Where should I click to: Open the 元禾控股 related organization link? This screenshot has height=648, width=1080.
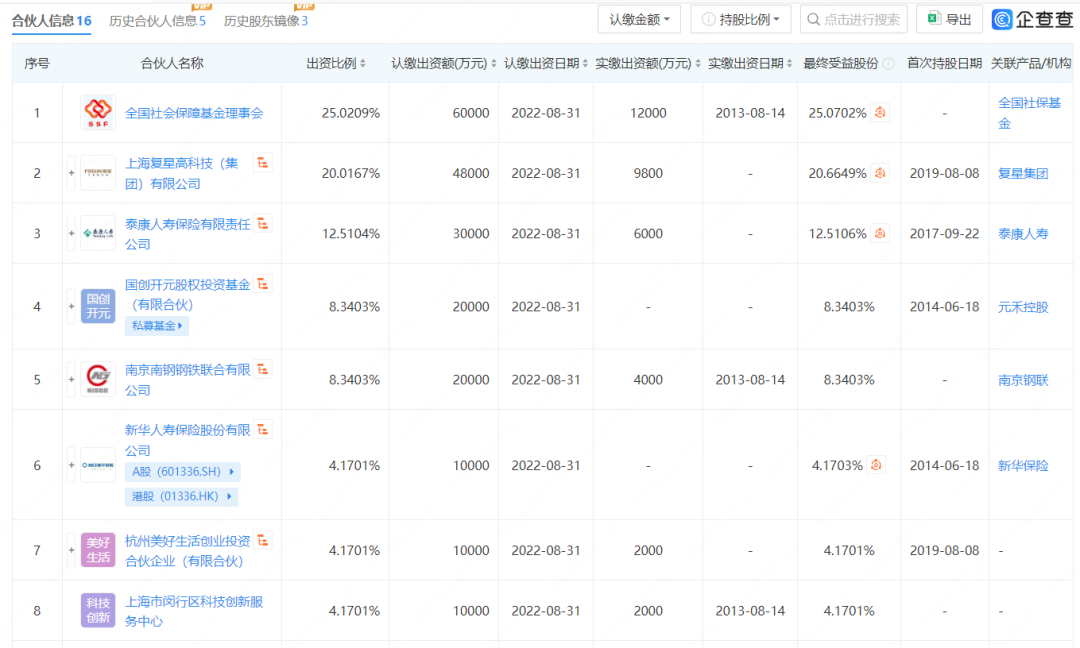point(1023,307)
